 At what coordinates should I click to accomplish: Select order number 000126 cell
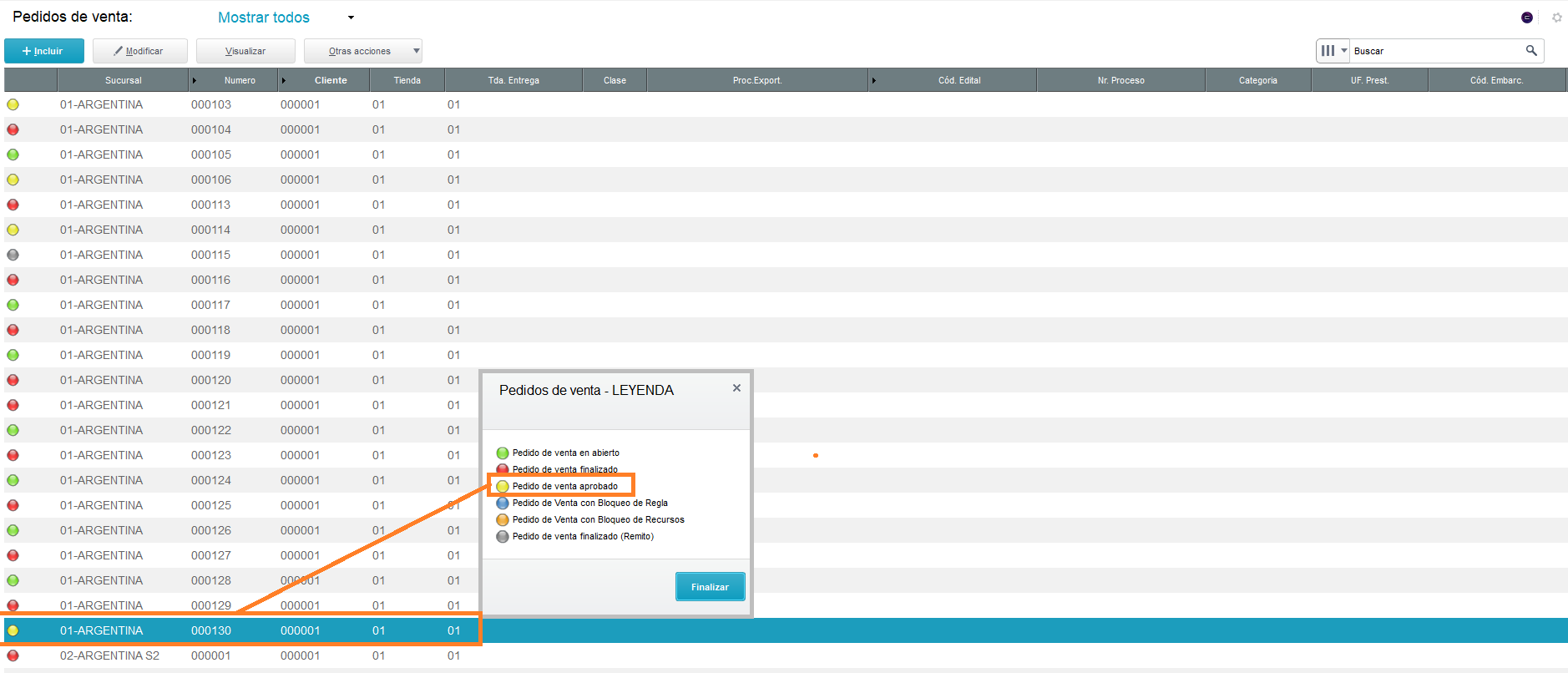pos(210,530)
